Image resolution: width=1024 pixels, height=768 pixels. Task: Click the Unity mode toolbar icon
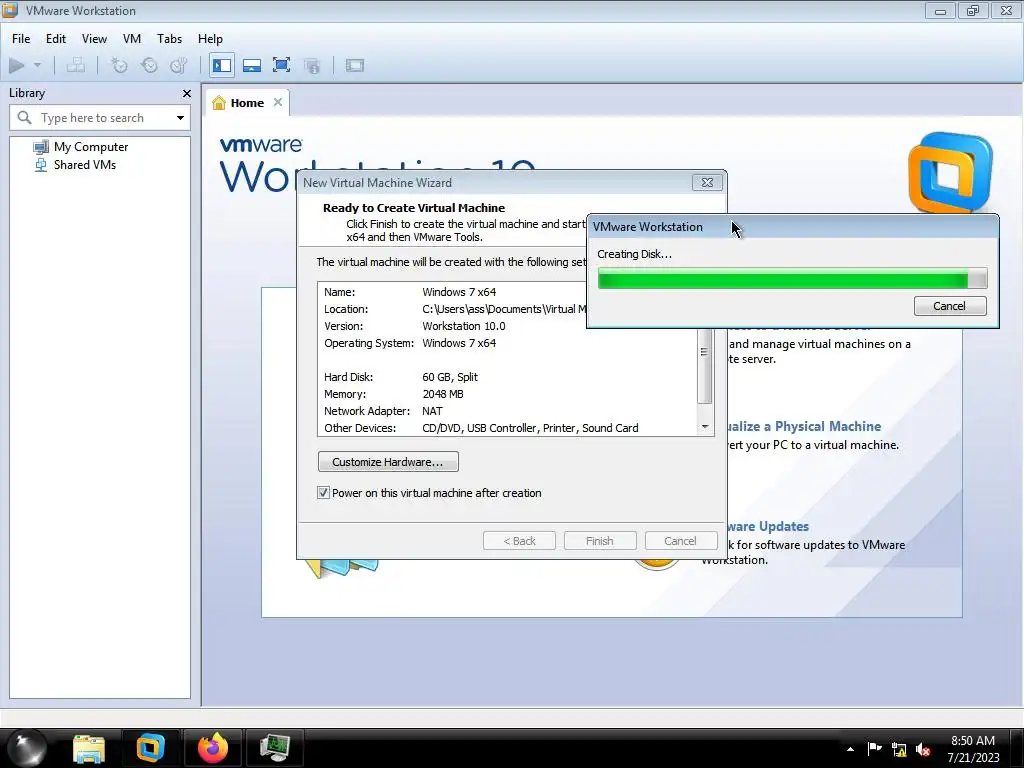(x=312, y=65)
